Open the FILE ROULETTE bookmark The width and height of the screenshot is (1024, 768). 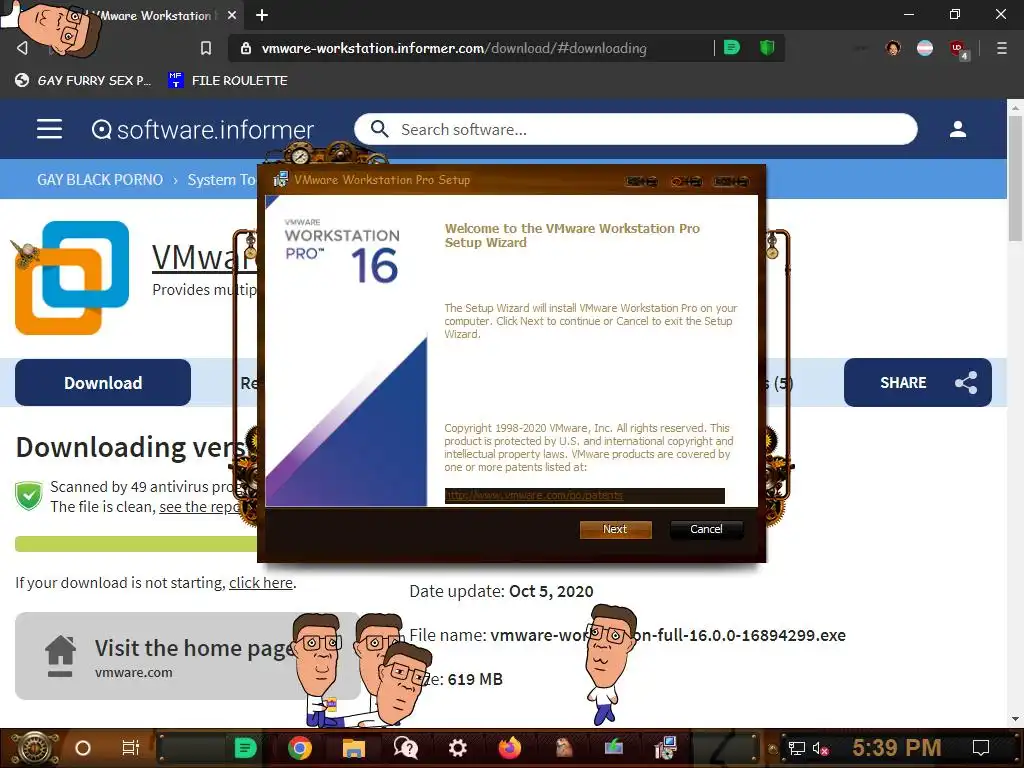click(x=228, y=80)
